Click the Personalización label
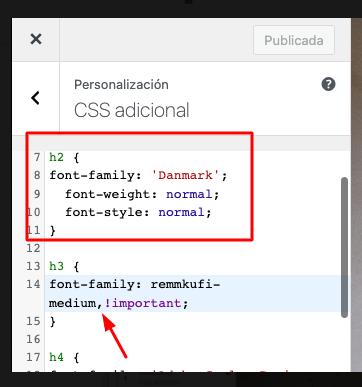 coord(121,84)
